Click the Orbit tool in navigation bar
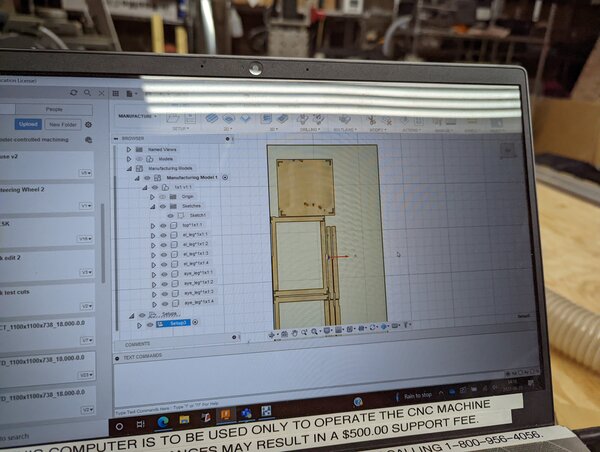The width and height of the screenshot is (600, 452). click(272, 335)
